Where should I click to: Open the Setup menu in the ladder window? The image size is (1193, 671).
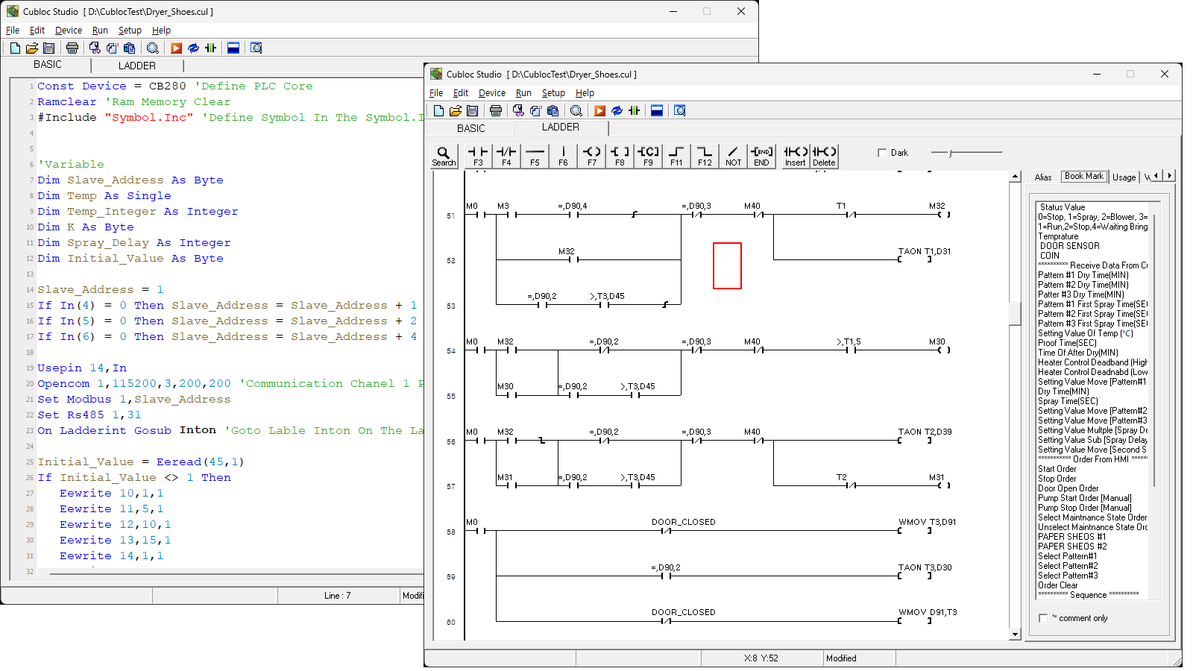[553, 93]
